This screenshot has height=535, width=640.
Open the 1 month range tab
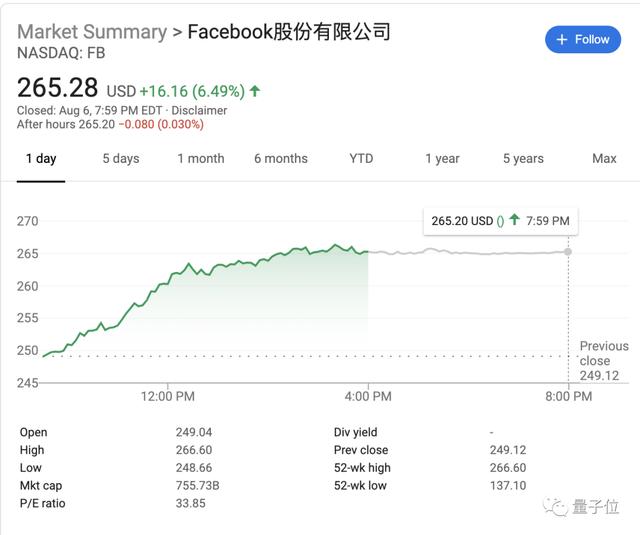[201, 158]
